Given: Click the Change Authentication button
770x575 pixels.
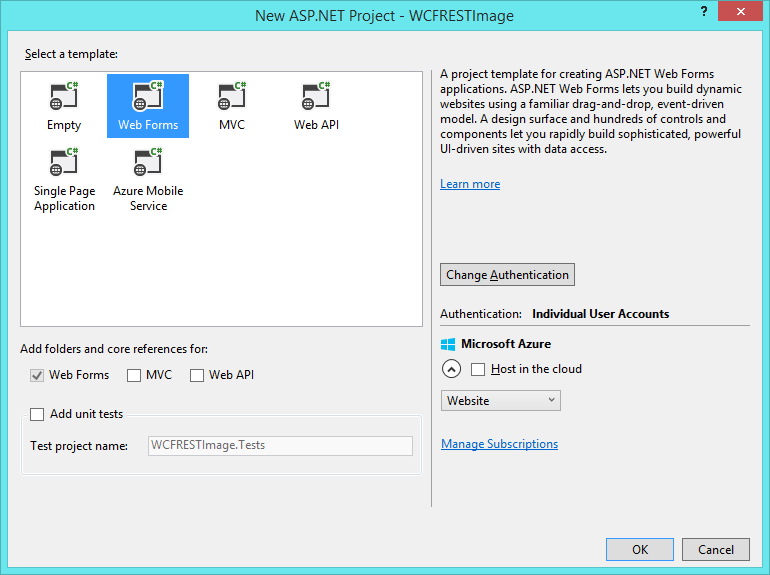Looking at the screenshot, I should point(507,275).
